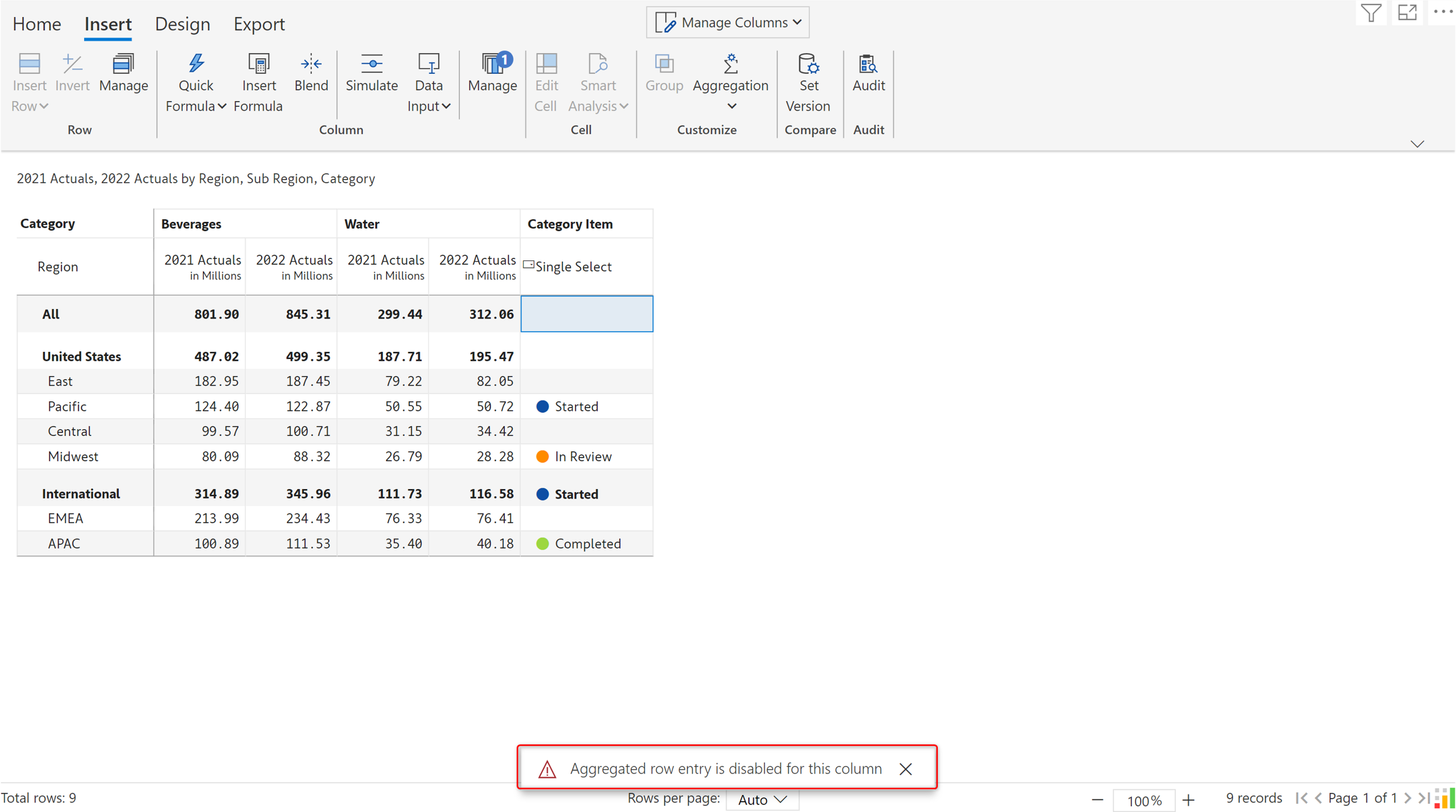Click the zoom in plus button

coord(1189,800)
